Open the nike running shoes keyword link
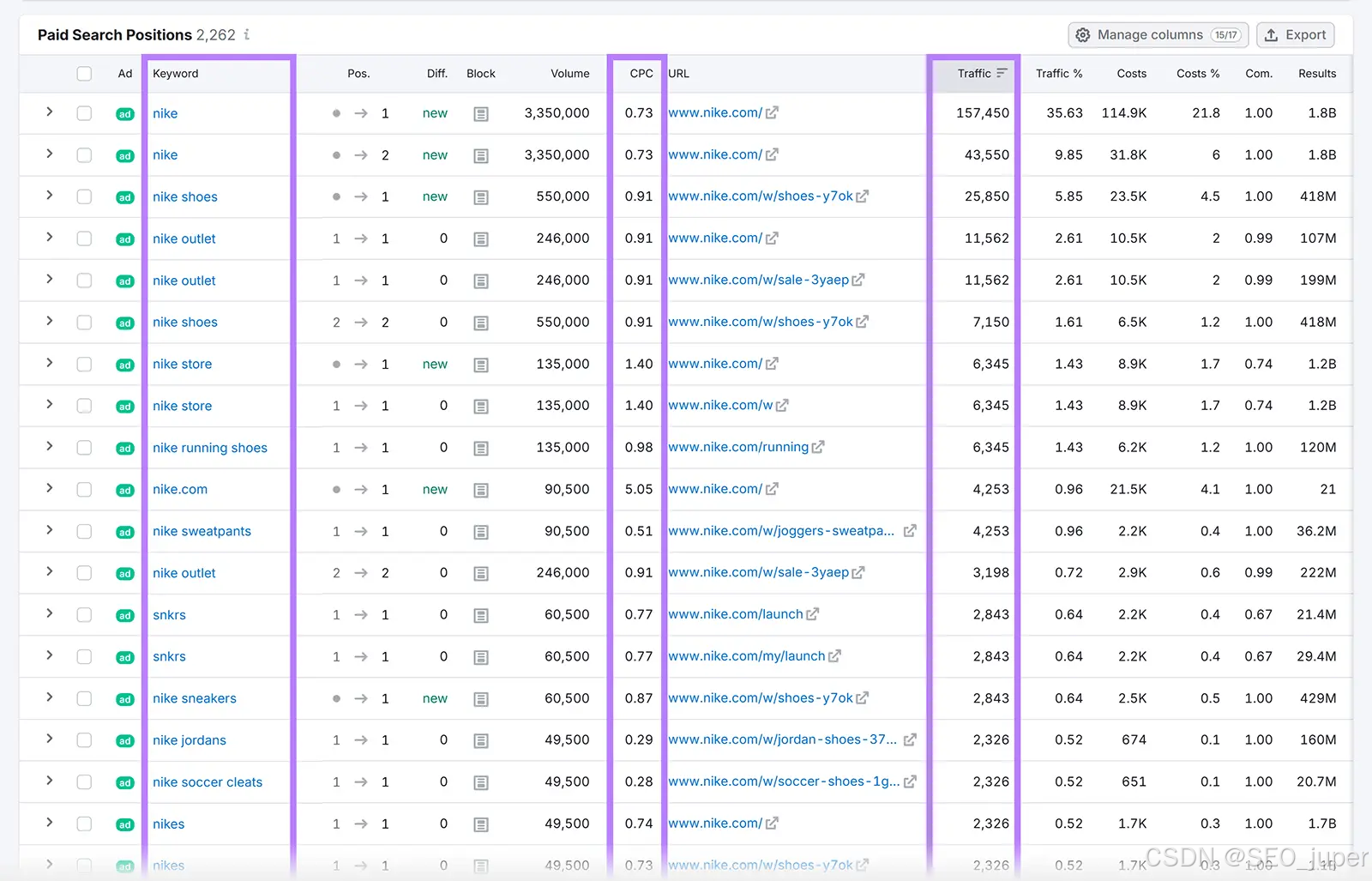Viewport: 1372px width, 881px height. coord(210,448)
